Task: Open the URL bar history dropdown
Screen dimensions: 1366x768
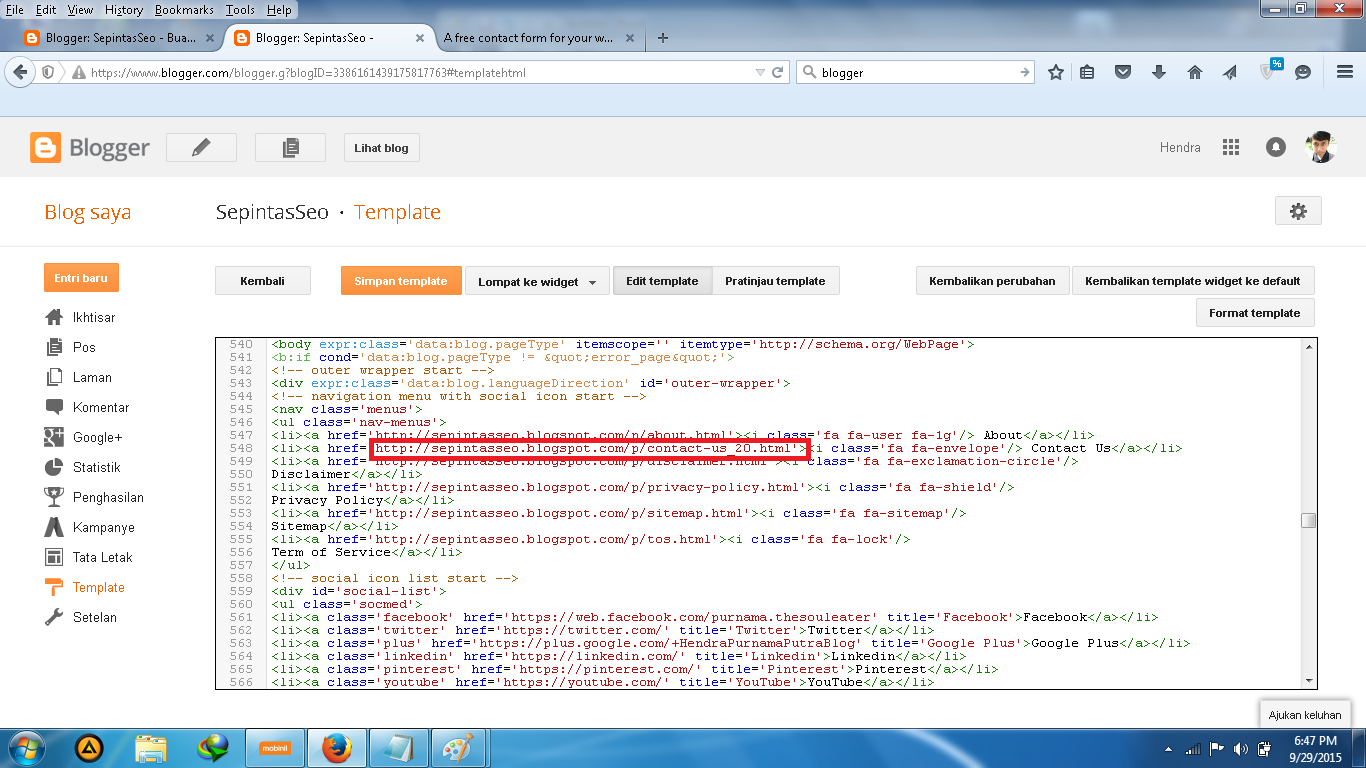Action: (760, 72)
